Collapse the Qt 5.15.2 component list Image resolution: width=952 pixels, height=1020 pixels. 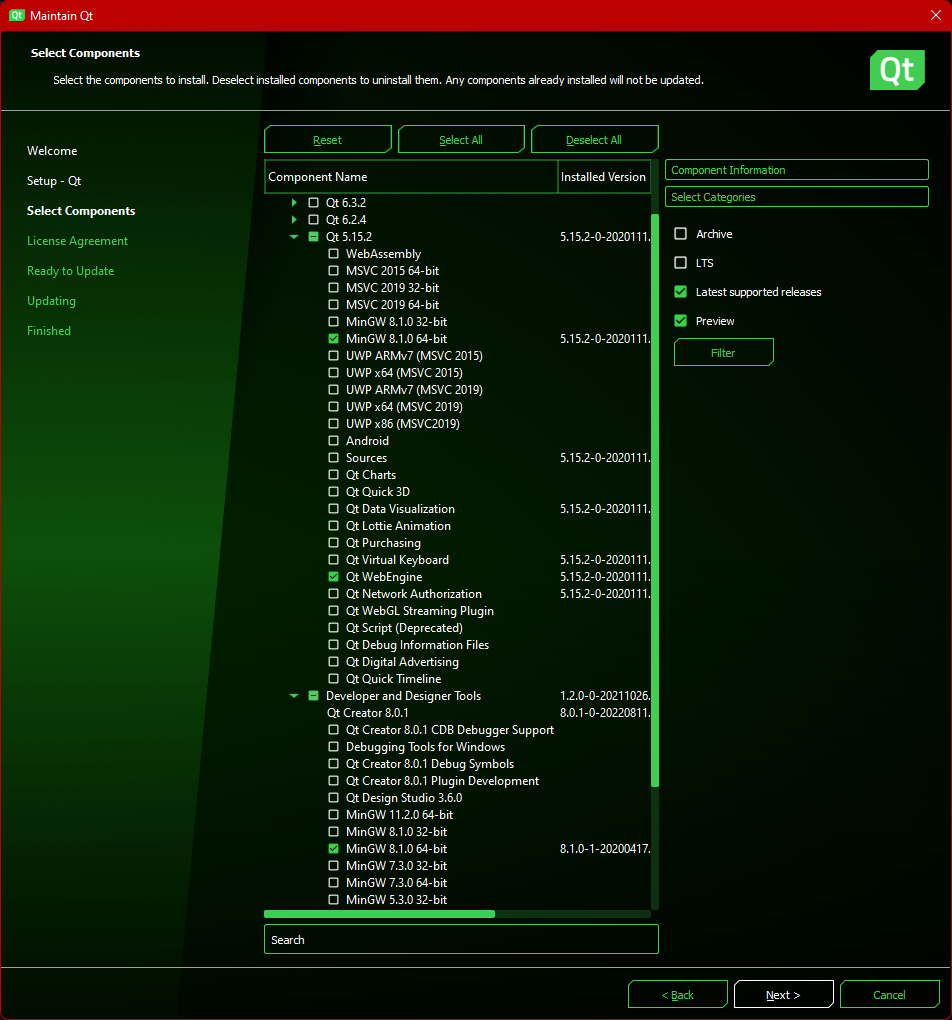294,236
